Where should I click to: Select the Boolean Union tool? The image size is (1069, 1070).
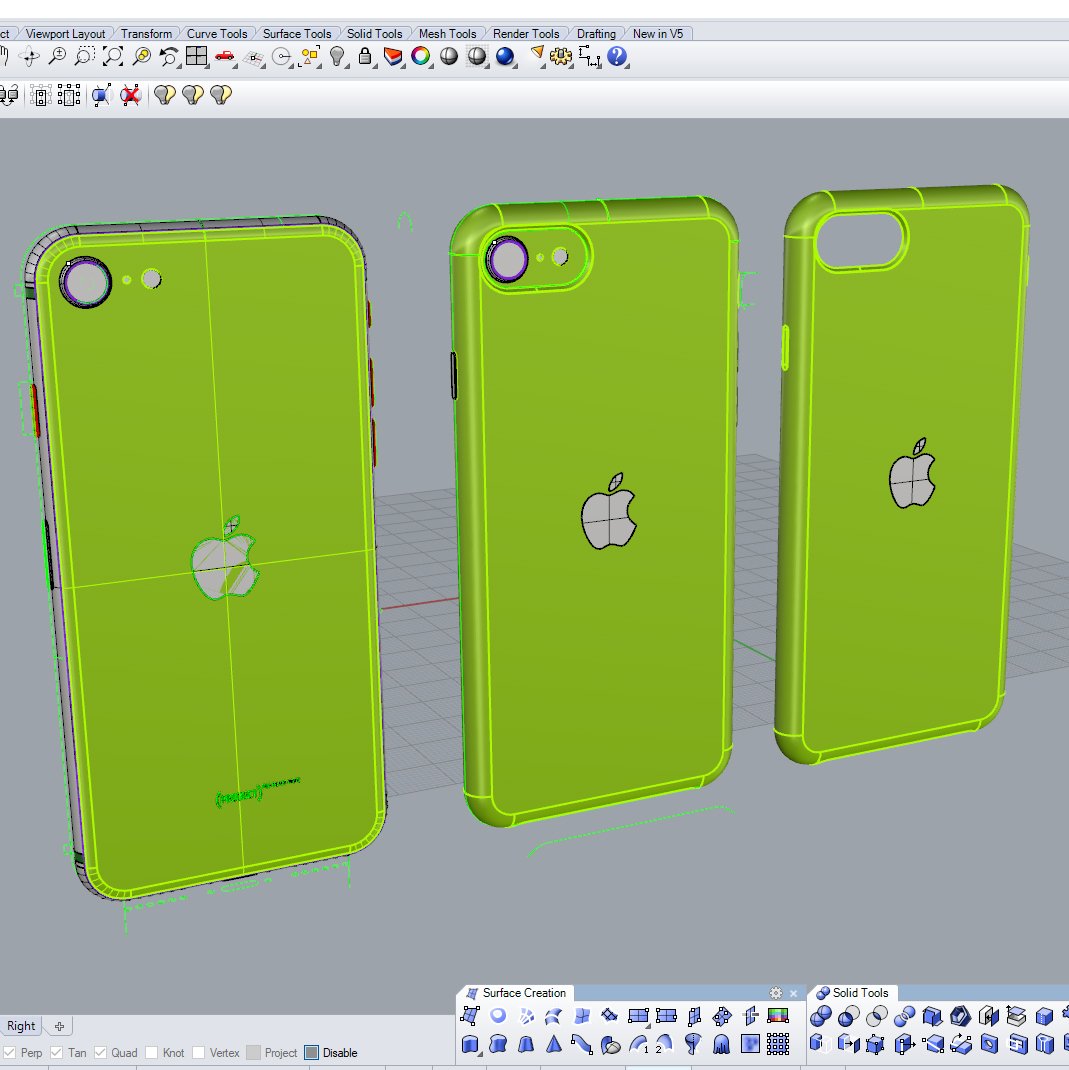coord(821,1016)
